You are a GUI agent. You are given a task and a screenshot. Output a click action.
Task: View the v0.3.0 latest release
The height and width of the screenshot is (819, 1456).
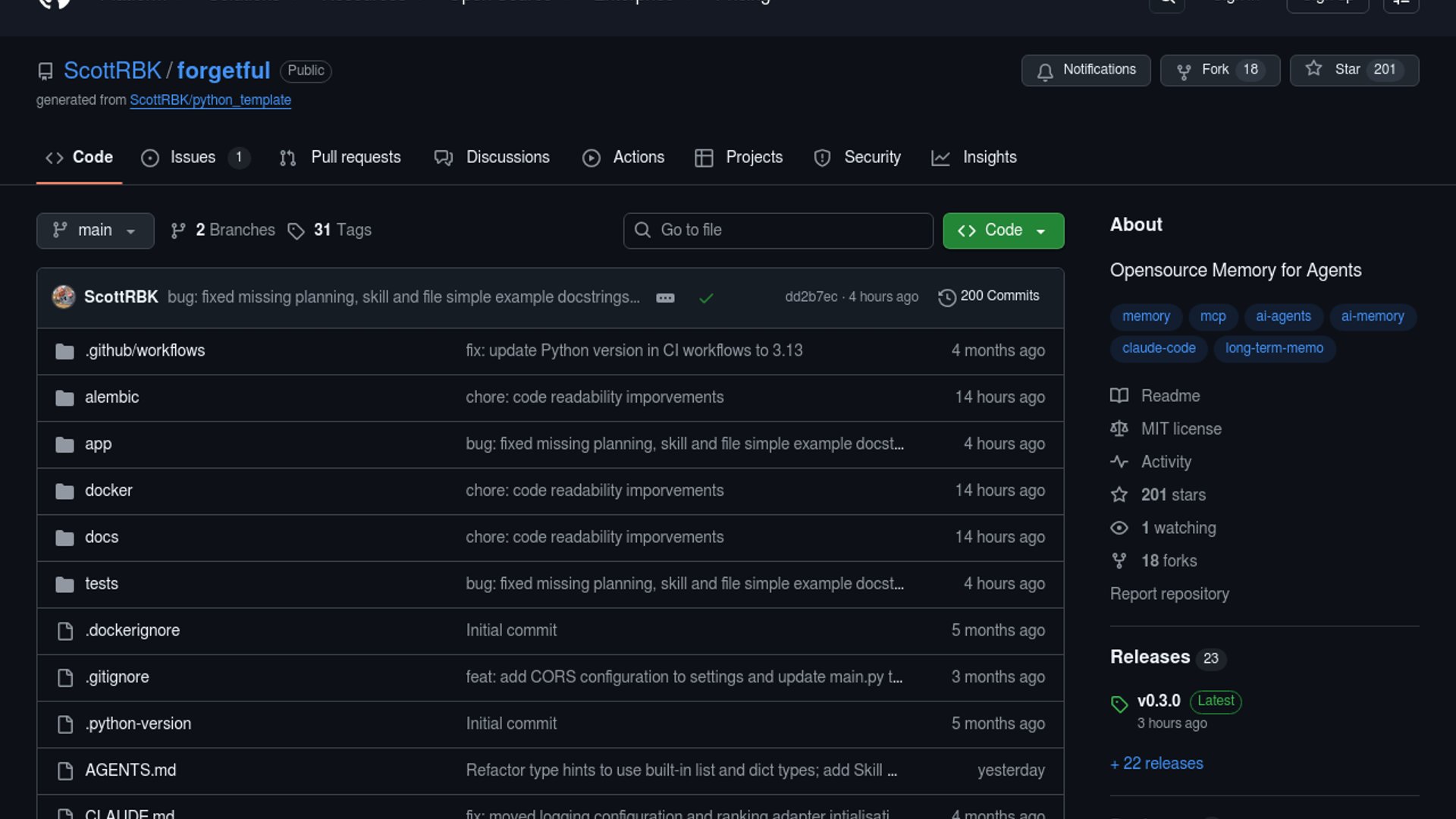point(1158,701)
